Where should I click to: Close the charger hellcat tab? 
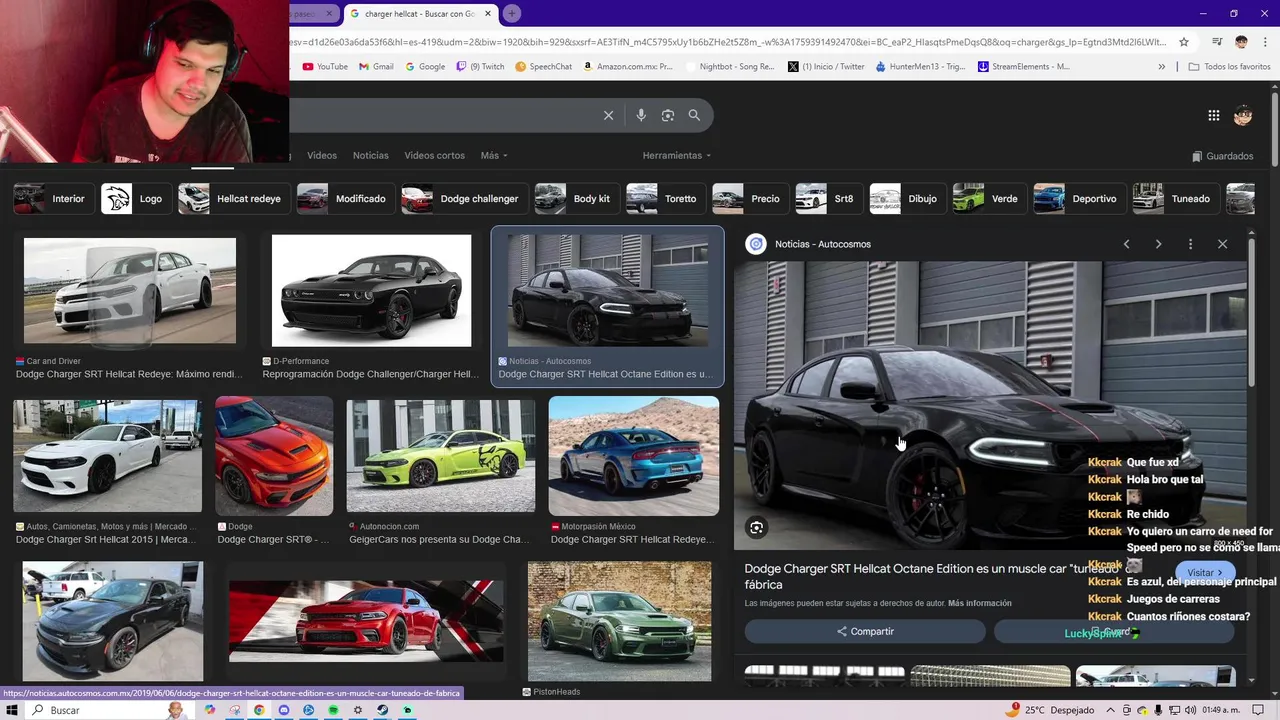tap(487, 14)
